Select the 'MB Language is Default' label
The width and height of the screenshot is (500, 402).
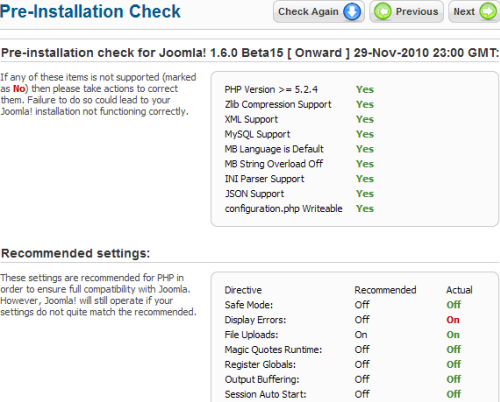tap(274, 149)
